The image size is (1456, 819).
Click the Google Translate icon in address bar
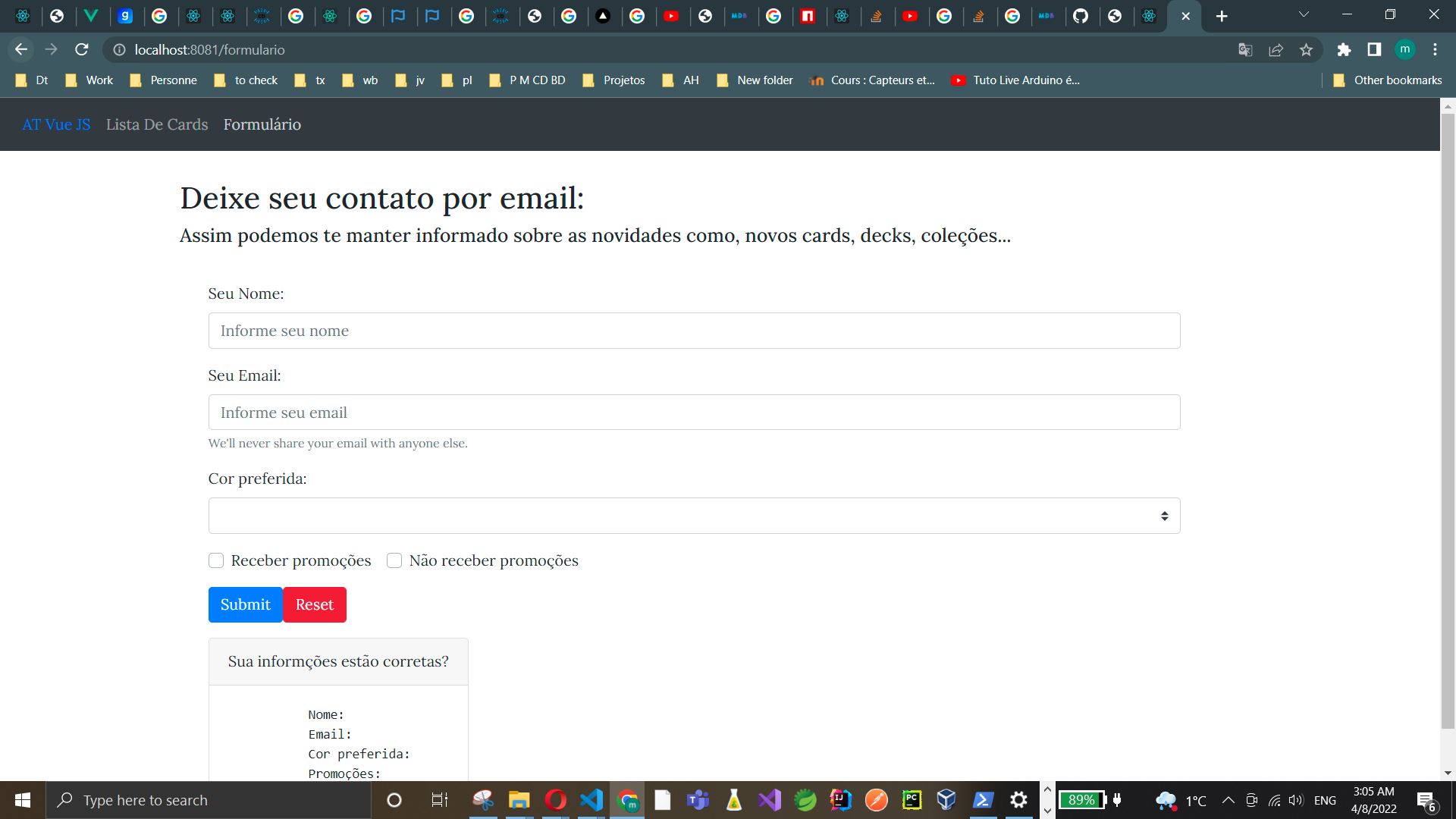point(1244,49)
